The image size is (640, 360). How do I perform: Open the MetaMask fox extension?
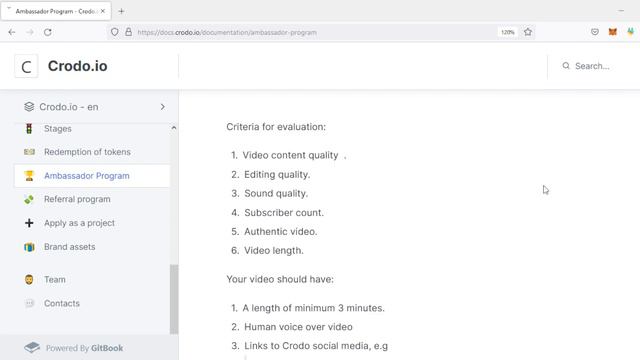(x=613, y=32)
